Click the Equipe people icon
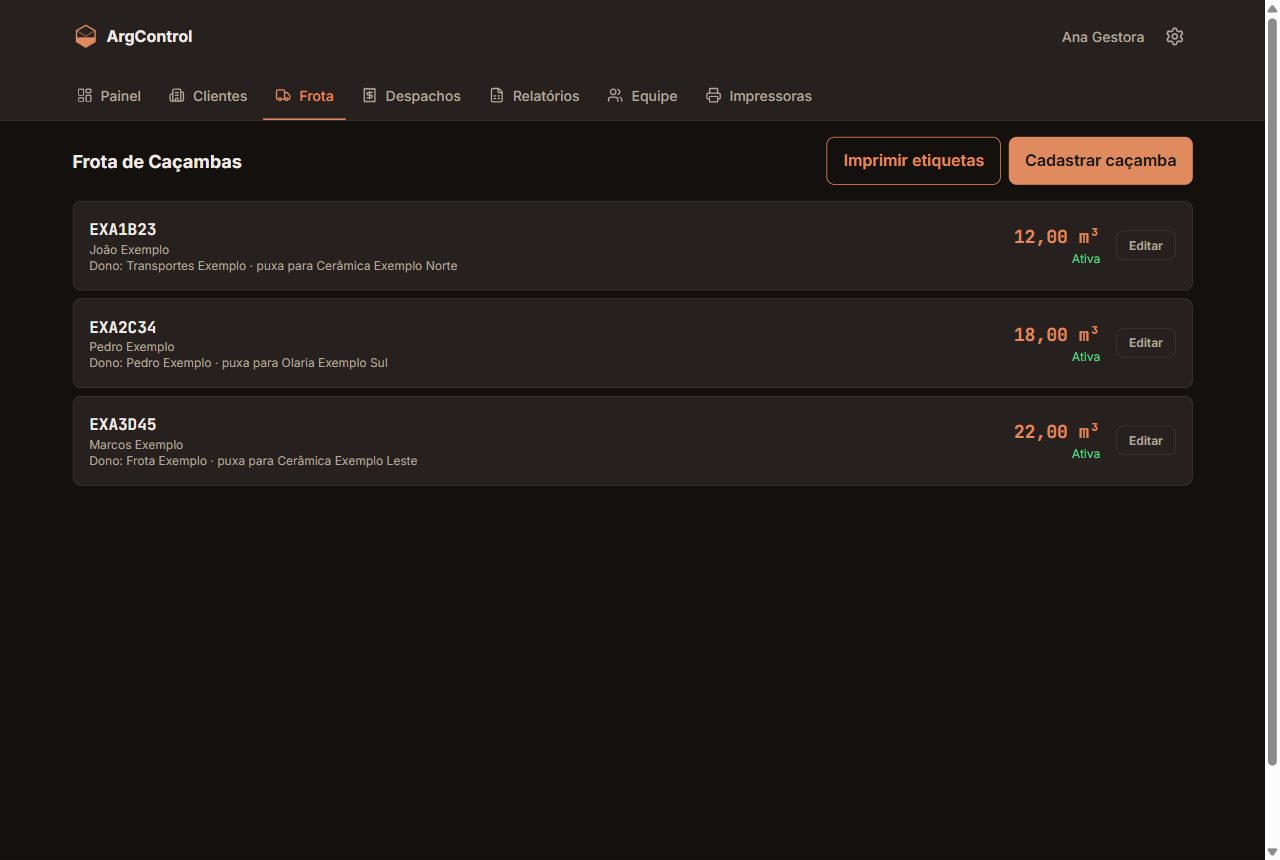Viewport: 1280px width, 860px height. (x=615, y=96)
